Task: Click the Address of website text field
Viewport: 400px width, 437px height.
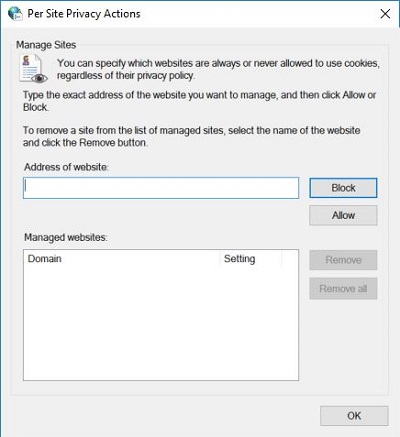Action: pyautogui.click(x=161, y=188)
